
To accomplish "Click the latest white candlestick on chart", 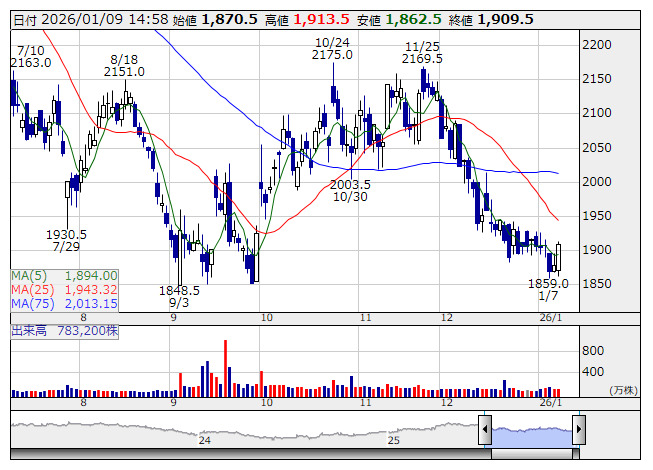I will click(558, 257).
